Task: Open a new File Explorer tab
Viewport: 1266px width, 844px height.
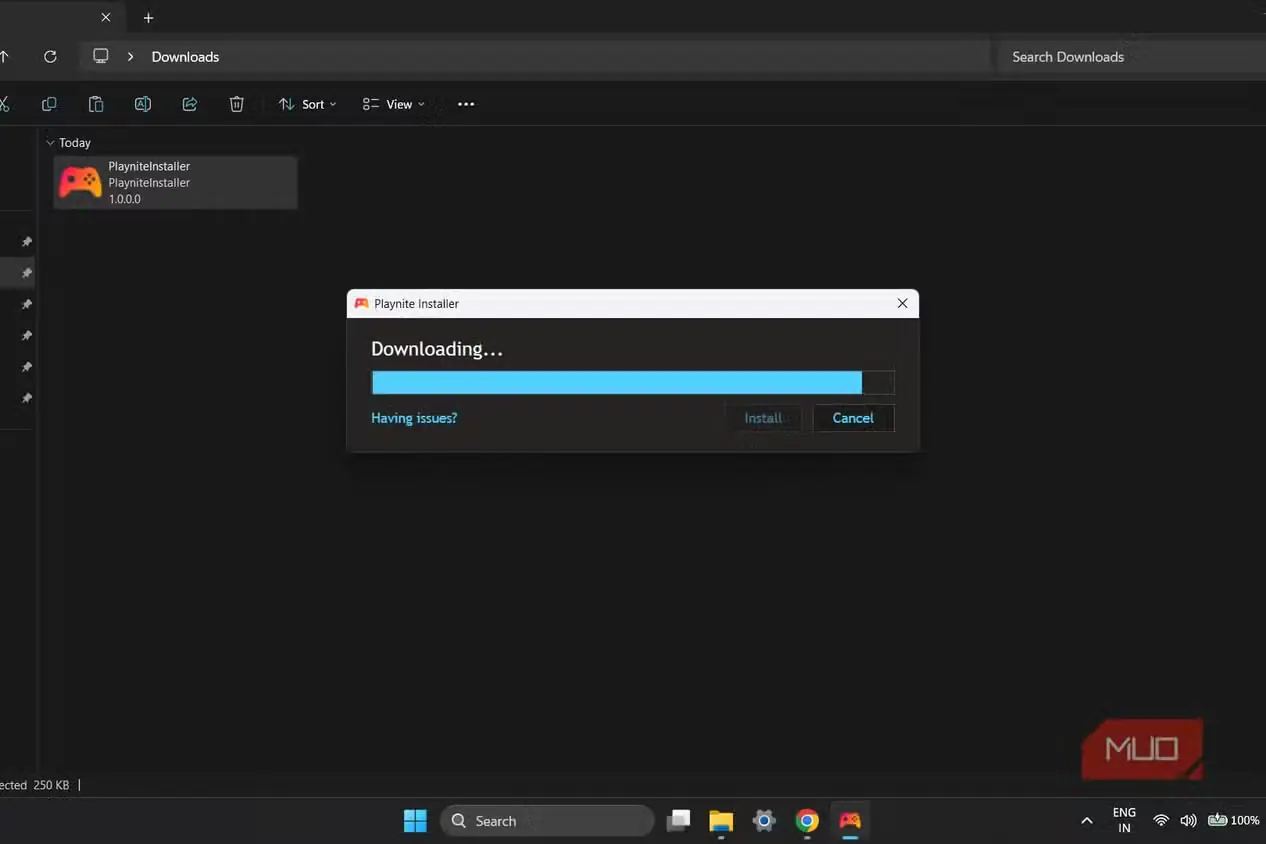Action: point(148,18)
